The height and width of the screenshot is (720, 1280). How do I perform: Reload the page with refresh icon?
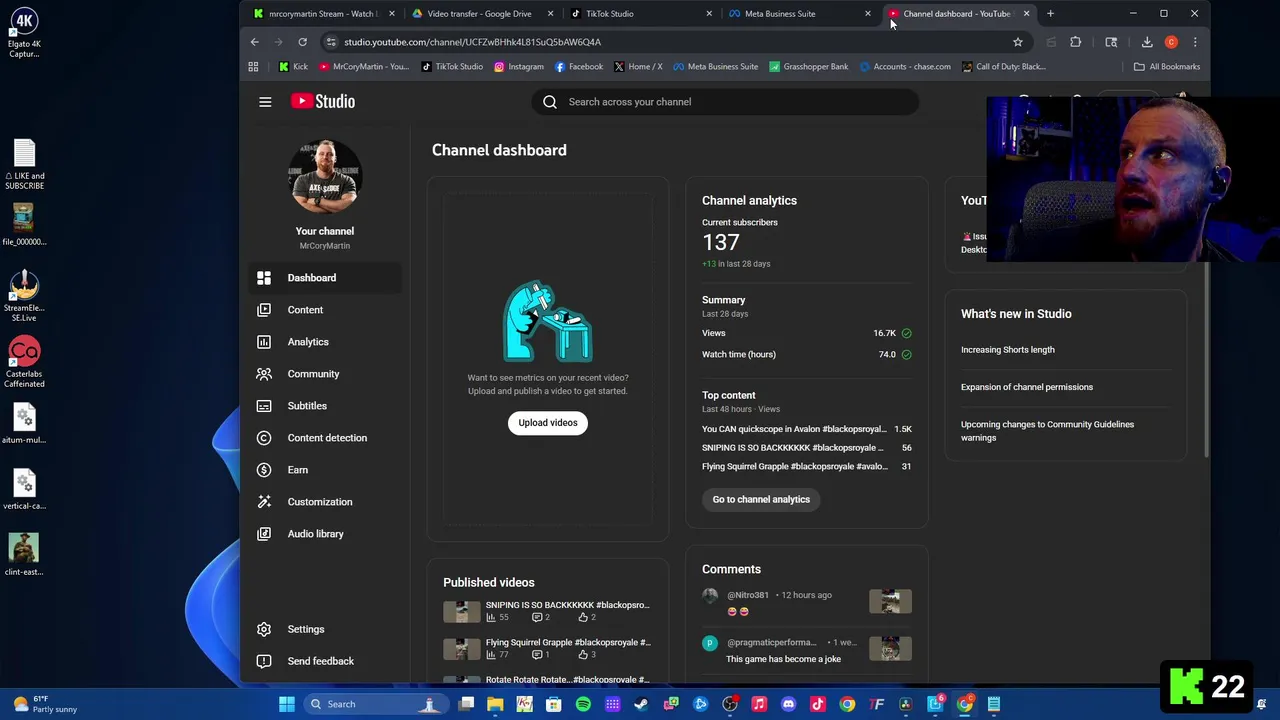coord(302,42)
